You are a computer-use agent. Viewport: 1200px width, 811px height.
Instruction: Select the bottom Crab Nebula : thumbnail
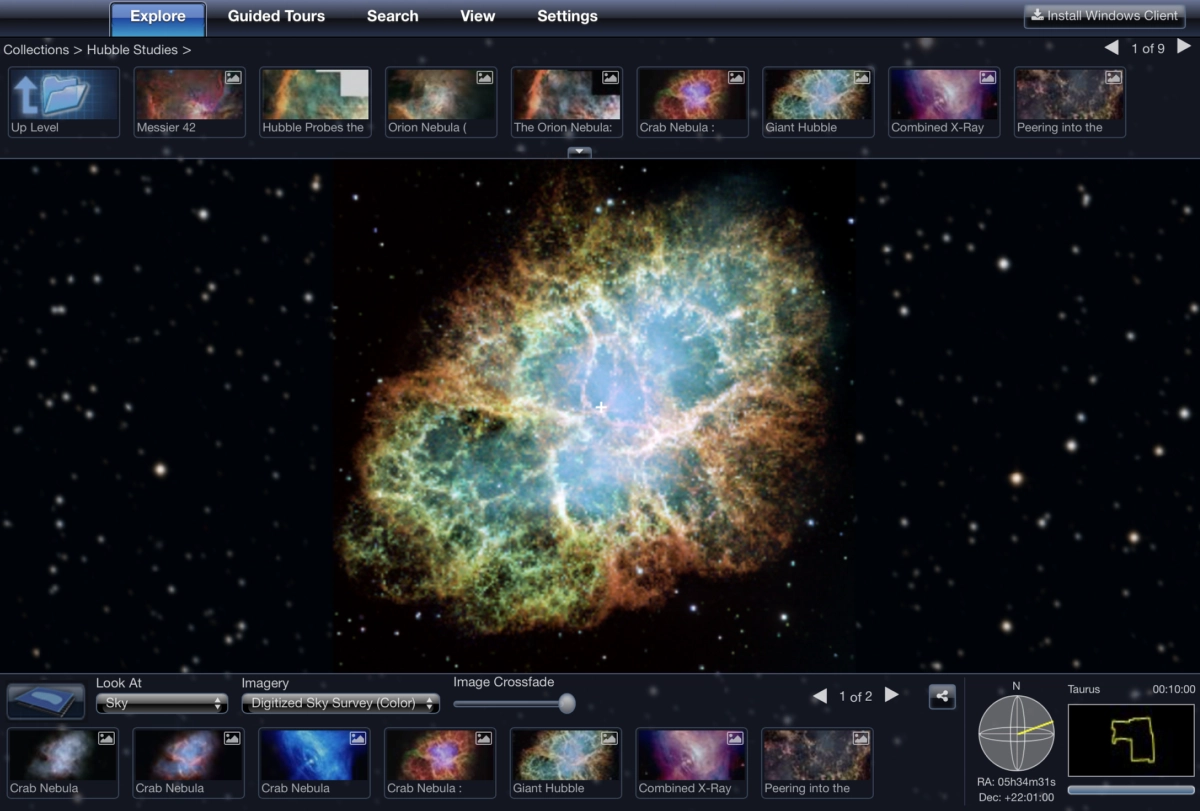point(441,762)
